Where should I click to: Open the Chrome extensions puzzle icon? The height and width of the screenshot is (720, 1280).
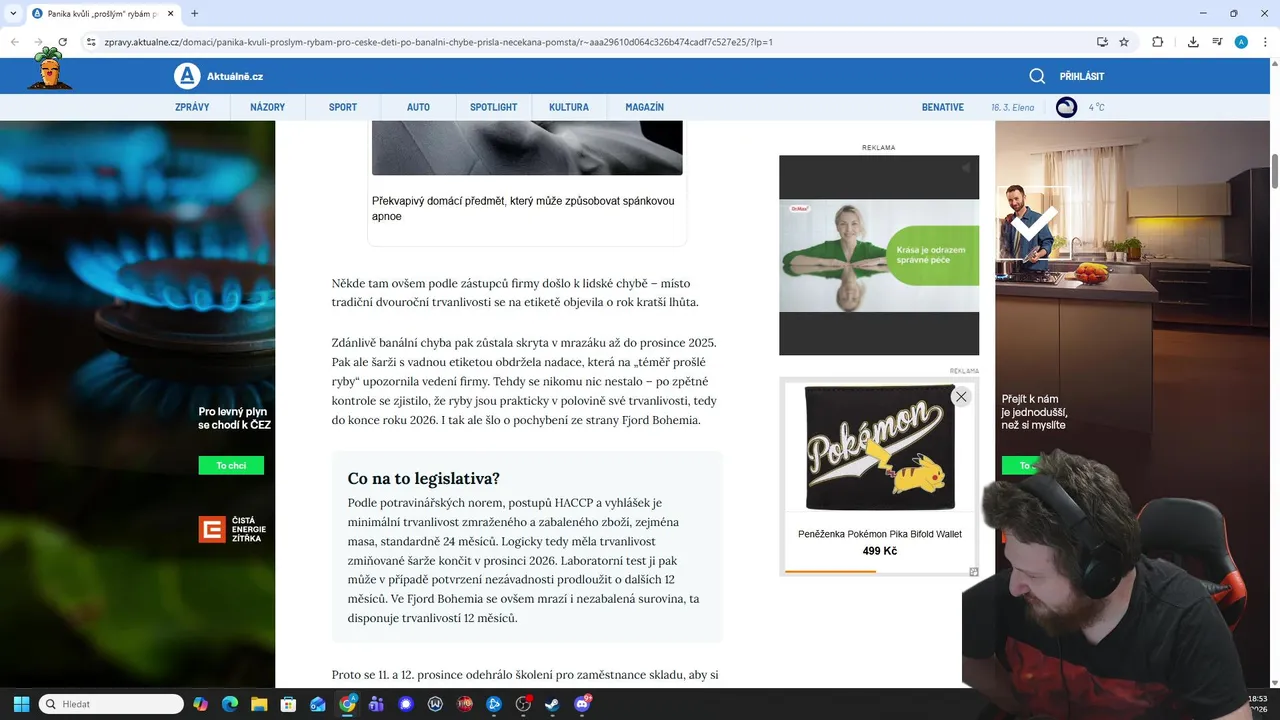pos(1157,42)
